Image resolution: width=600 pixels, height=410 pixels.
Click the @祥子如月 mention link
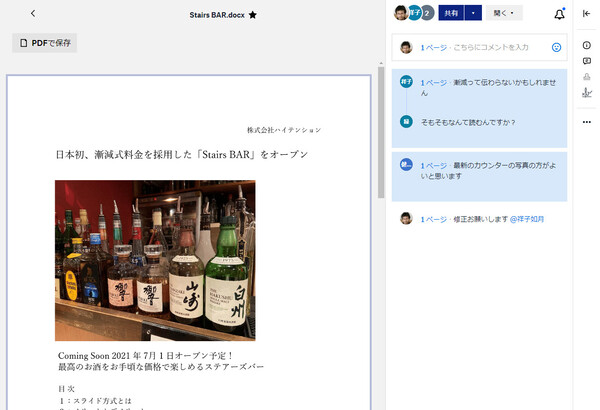[x=527, y=218]
